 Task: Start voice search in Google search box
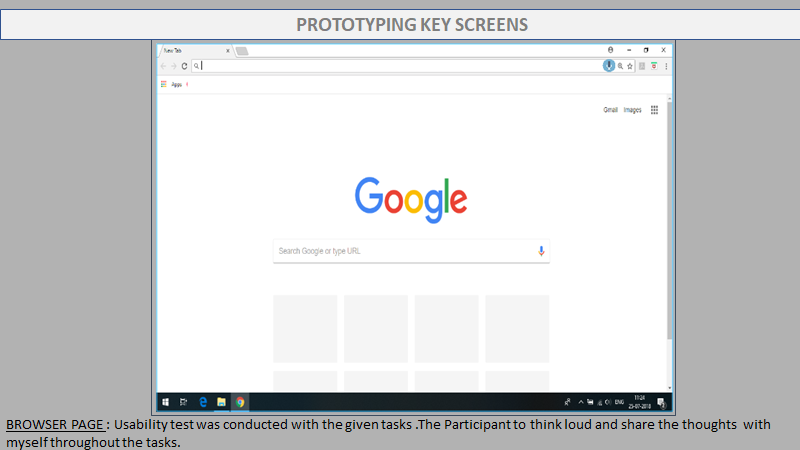tap(541, 251)
